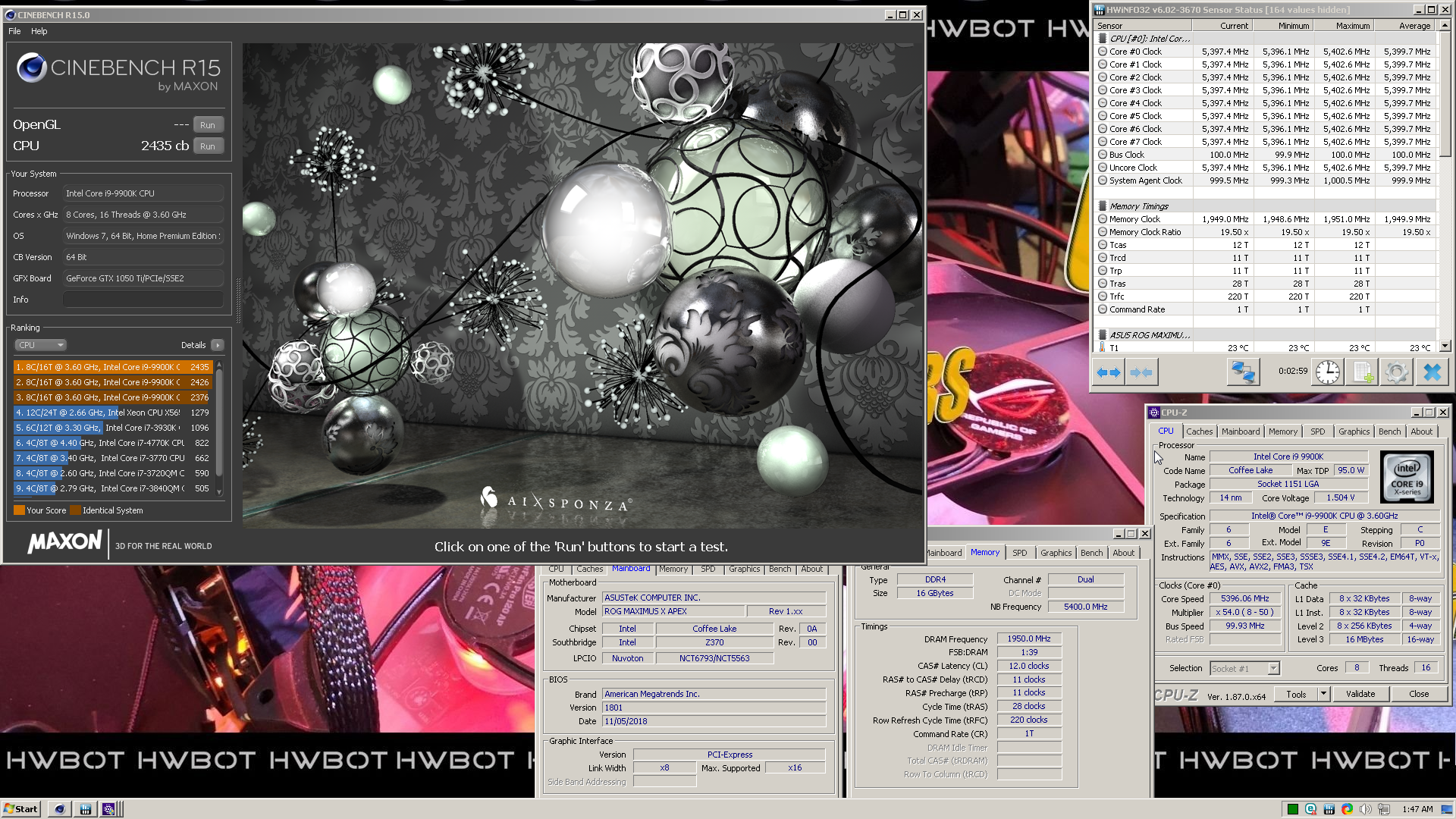Image resolution: width=1456 pixels, height=819 pixels.
Task: Click the Memory Clock sensor icon
Action: (1103, 219)
